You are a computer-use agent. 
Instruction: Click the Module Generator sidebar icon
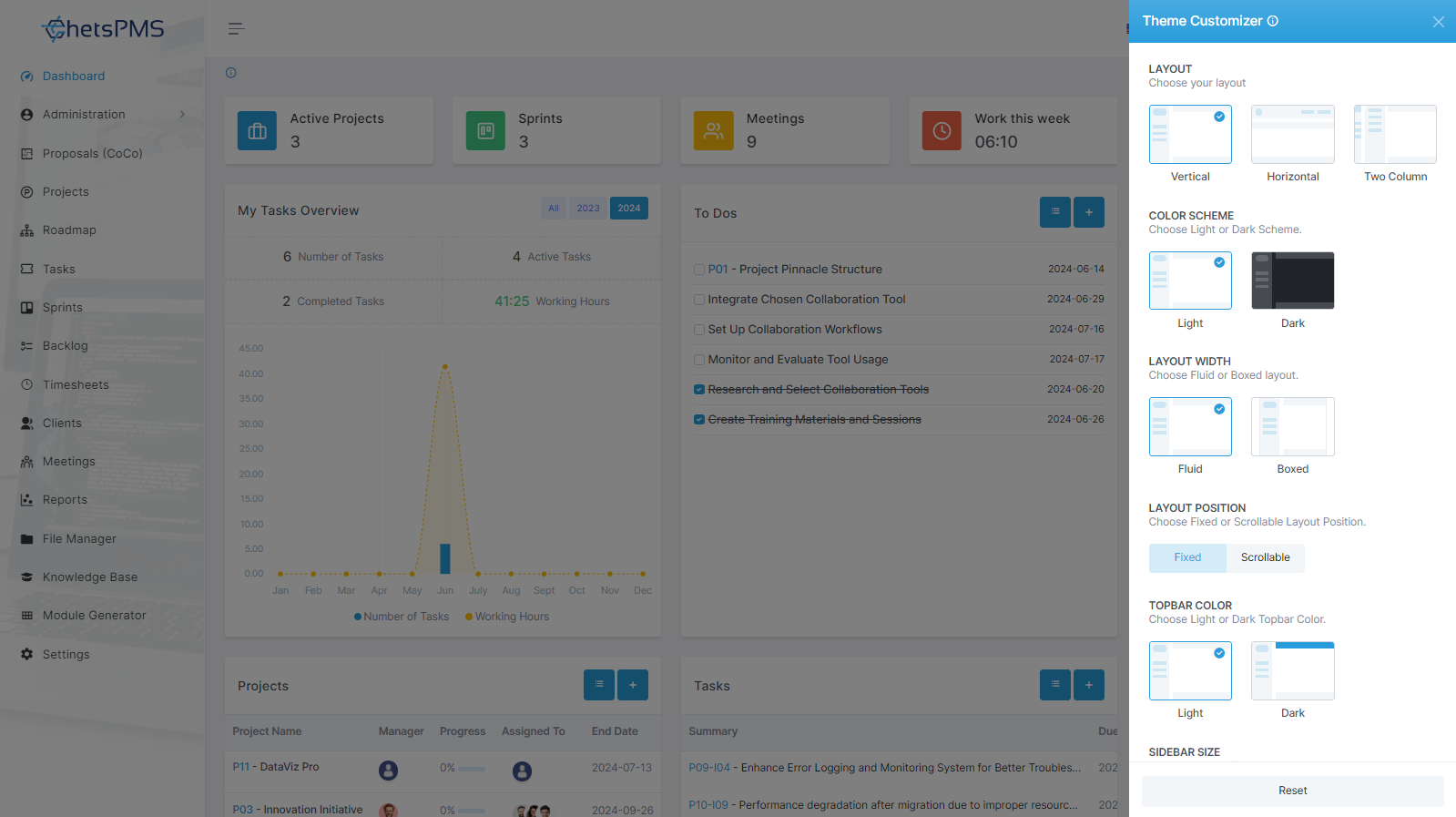coord(26,616)
